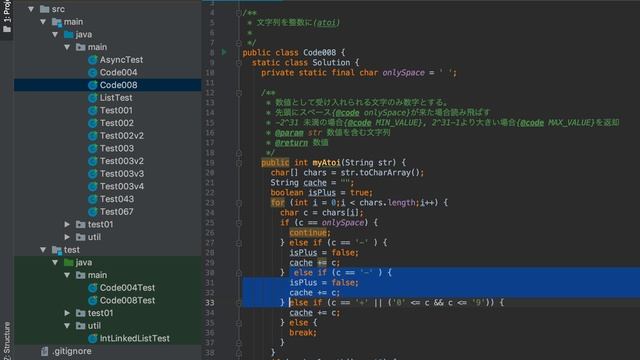Select Test003v2 in the project tree
Screen dimensions: 640x360
[122, 161]
